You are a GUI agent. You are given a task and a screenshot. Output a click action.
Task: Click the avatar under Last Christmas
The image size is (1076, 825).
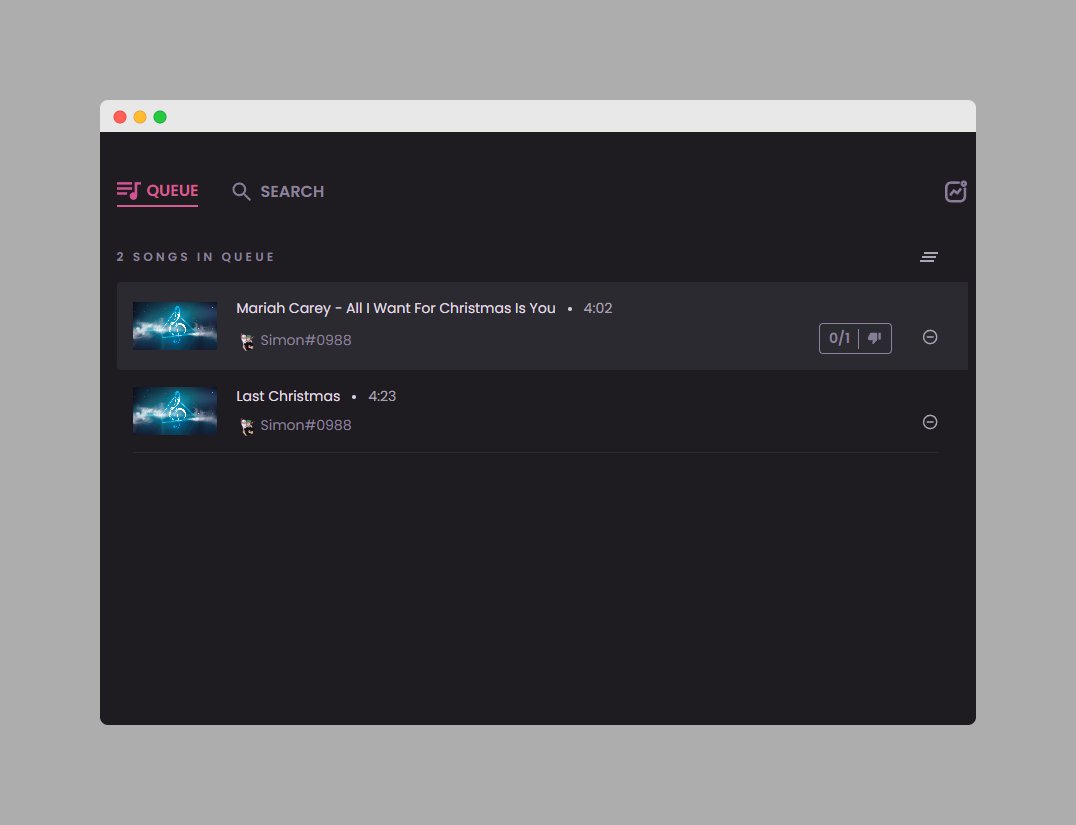pos(247,426)
